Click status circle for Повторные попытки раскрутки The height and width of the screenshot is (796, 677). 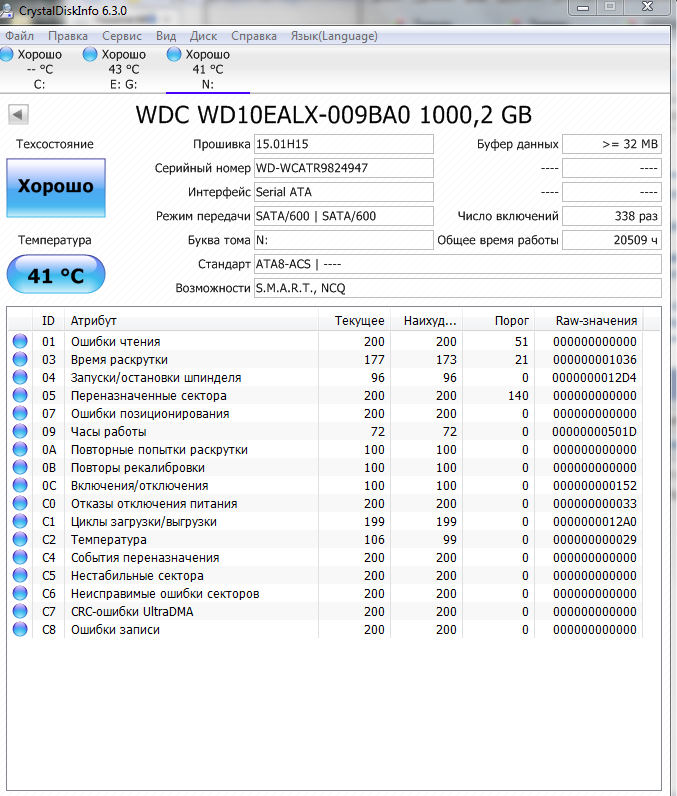coord(20,449)
